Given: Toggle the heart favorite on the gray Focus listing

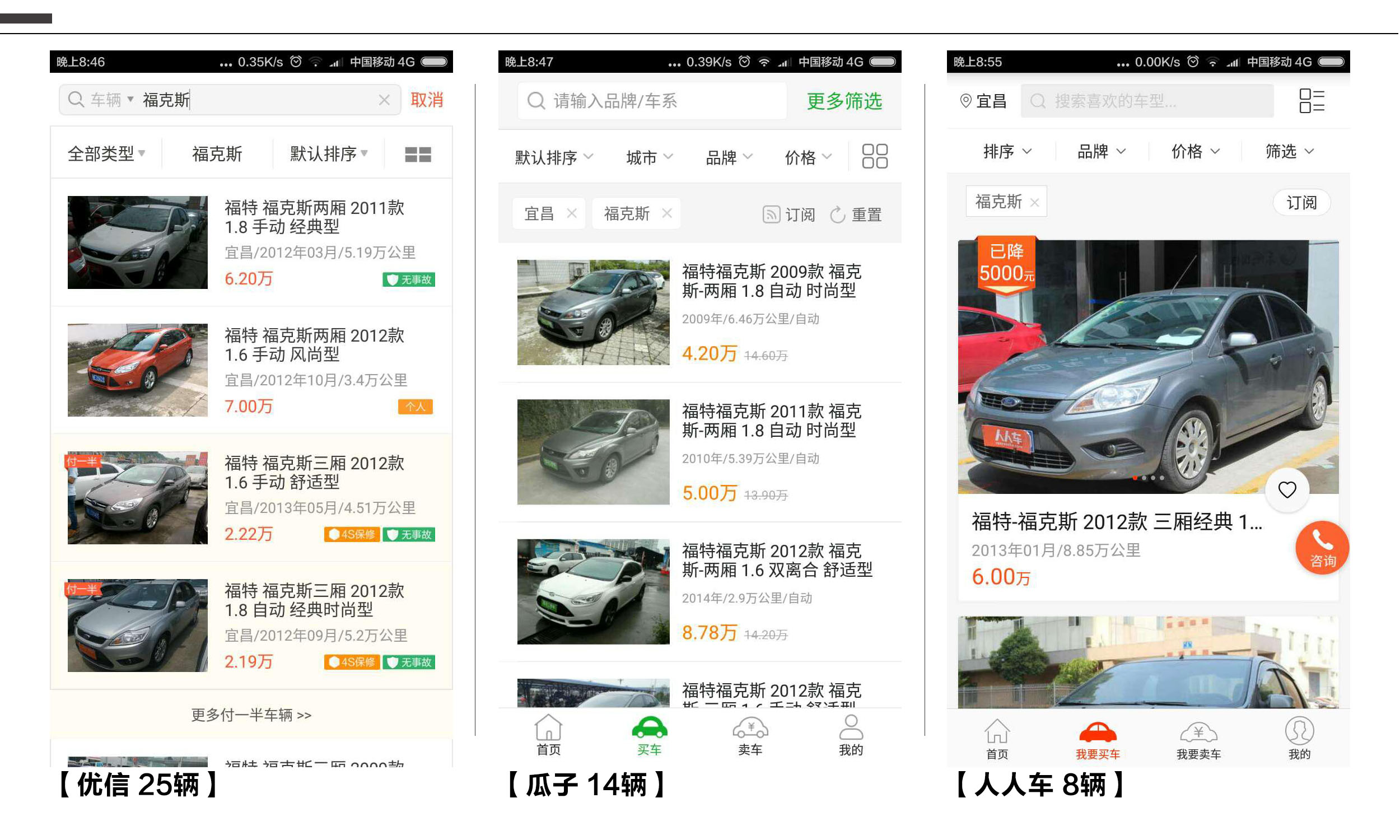Looking at the screenshot, I should [1287, 490].
